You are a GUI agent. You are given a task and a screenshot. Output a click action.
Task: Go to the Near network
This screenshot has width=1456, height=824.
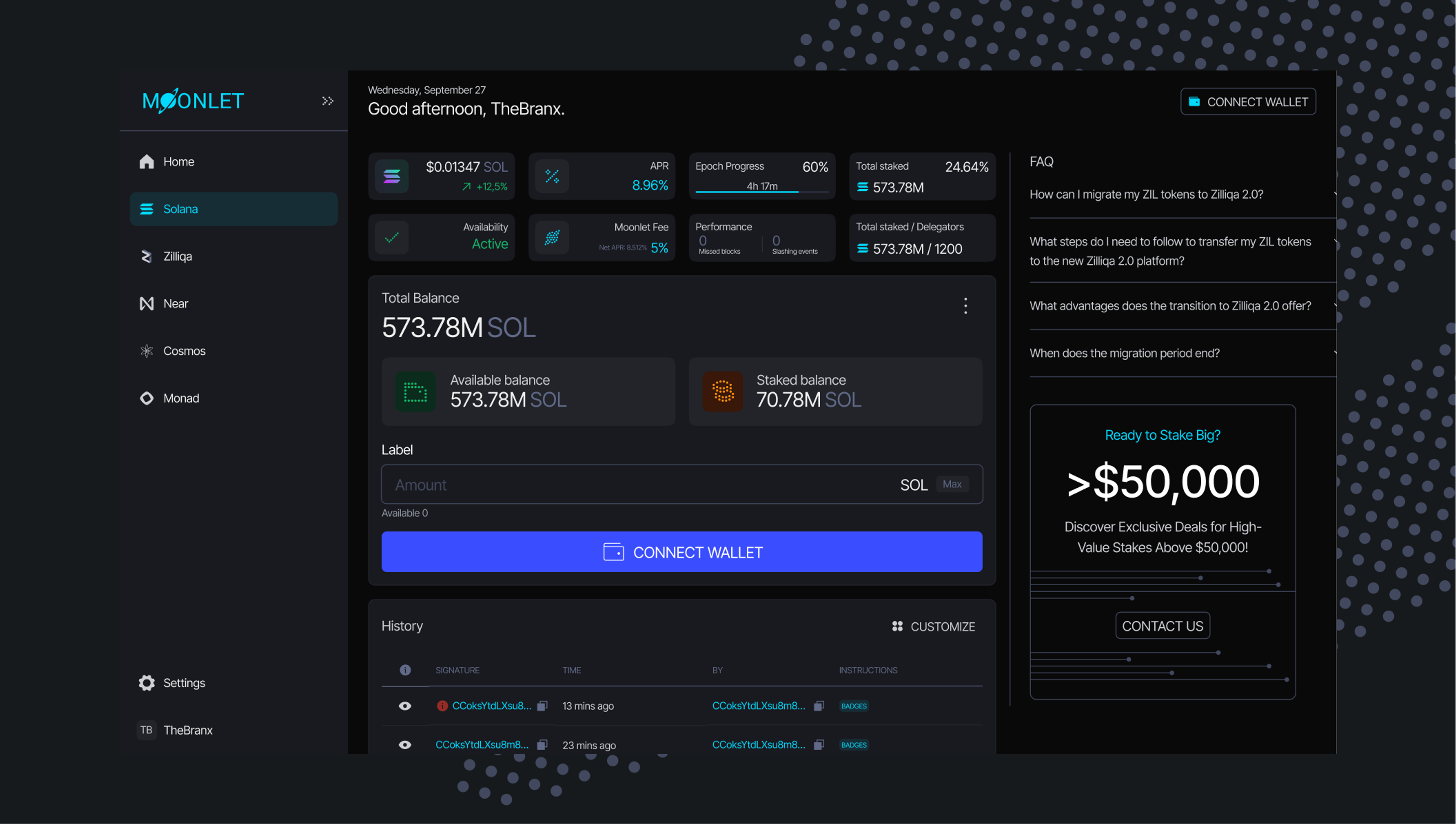234,304
